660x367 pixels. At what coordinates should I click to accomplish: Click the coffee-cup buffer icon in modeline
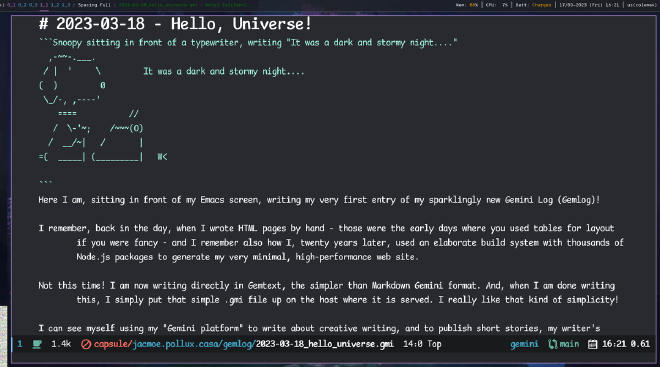point(37,344)
